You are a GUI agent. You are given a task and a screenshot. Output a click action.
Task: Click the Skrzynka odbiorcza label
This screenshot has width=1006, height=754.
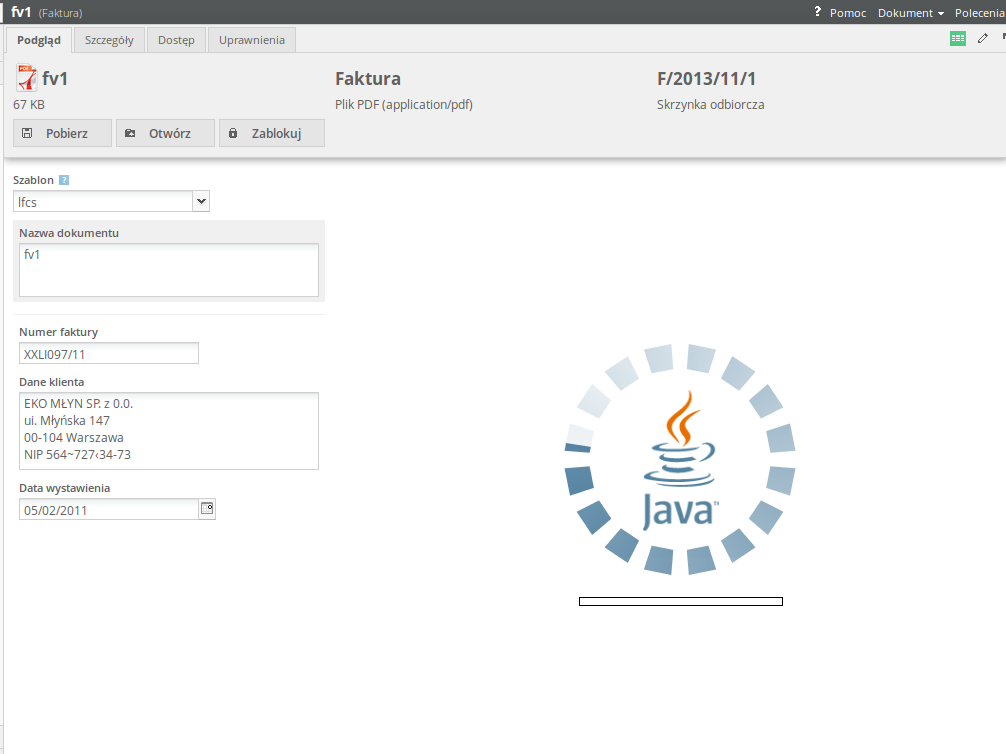pyautogui.click(x=710, y=105)
